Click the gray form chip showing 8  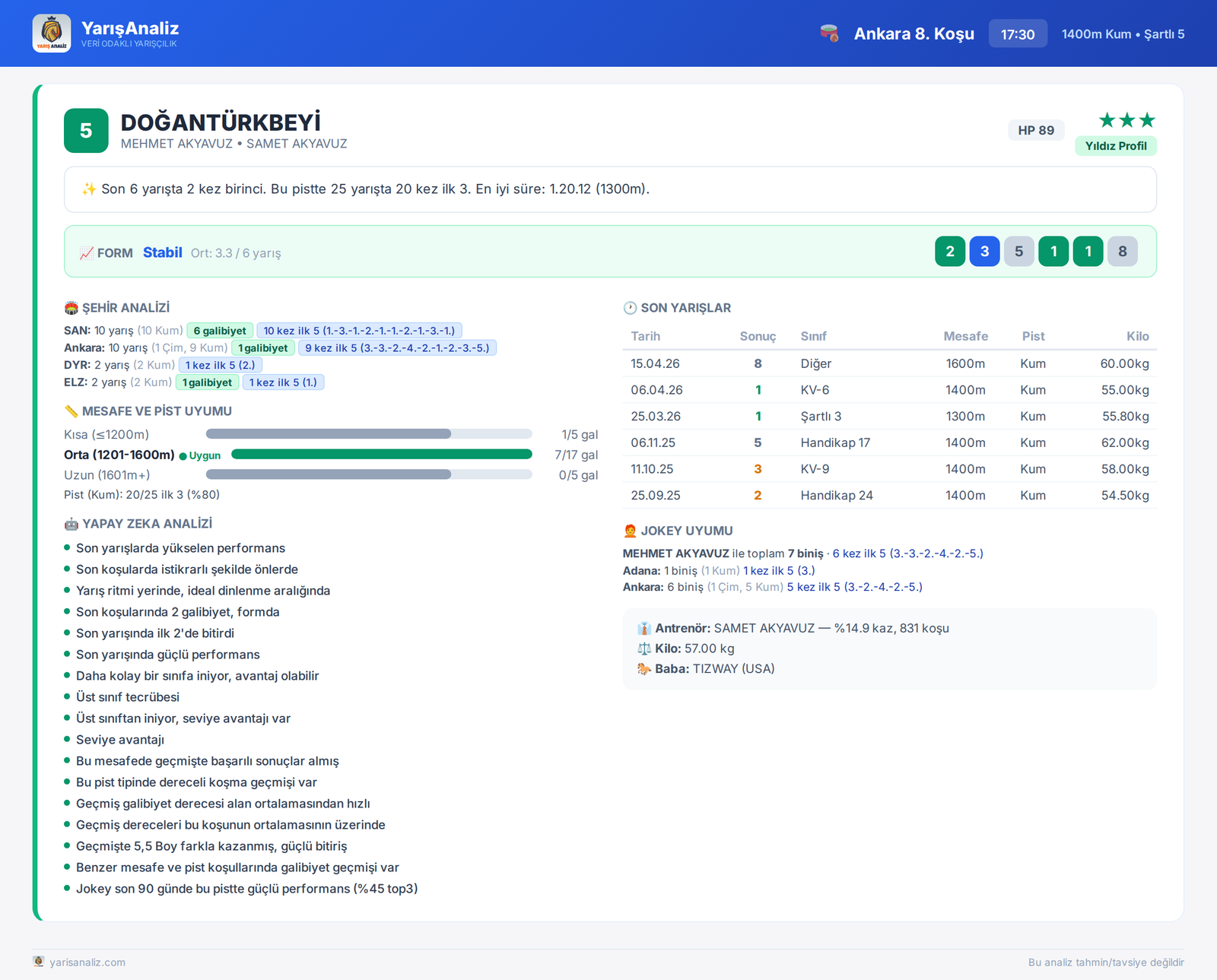click(x=1123, y=252)
